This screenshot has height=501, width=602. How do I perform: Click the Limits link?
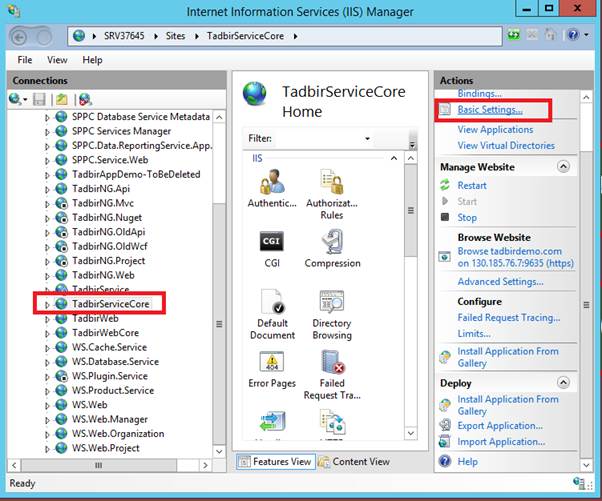474,334
